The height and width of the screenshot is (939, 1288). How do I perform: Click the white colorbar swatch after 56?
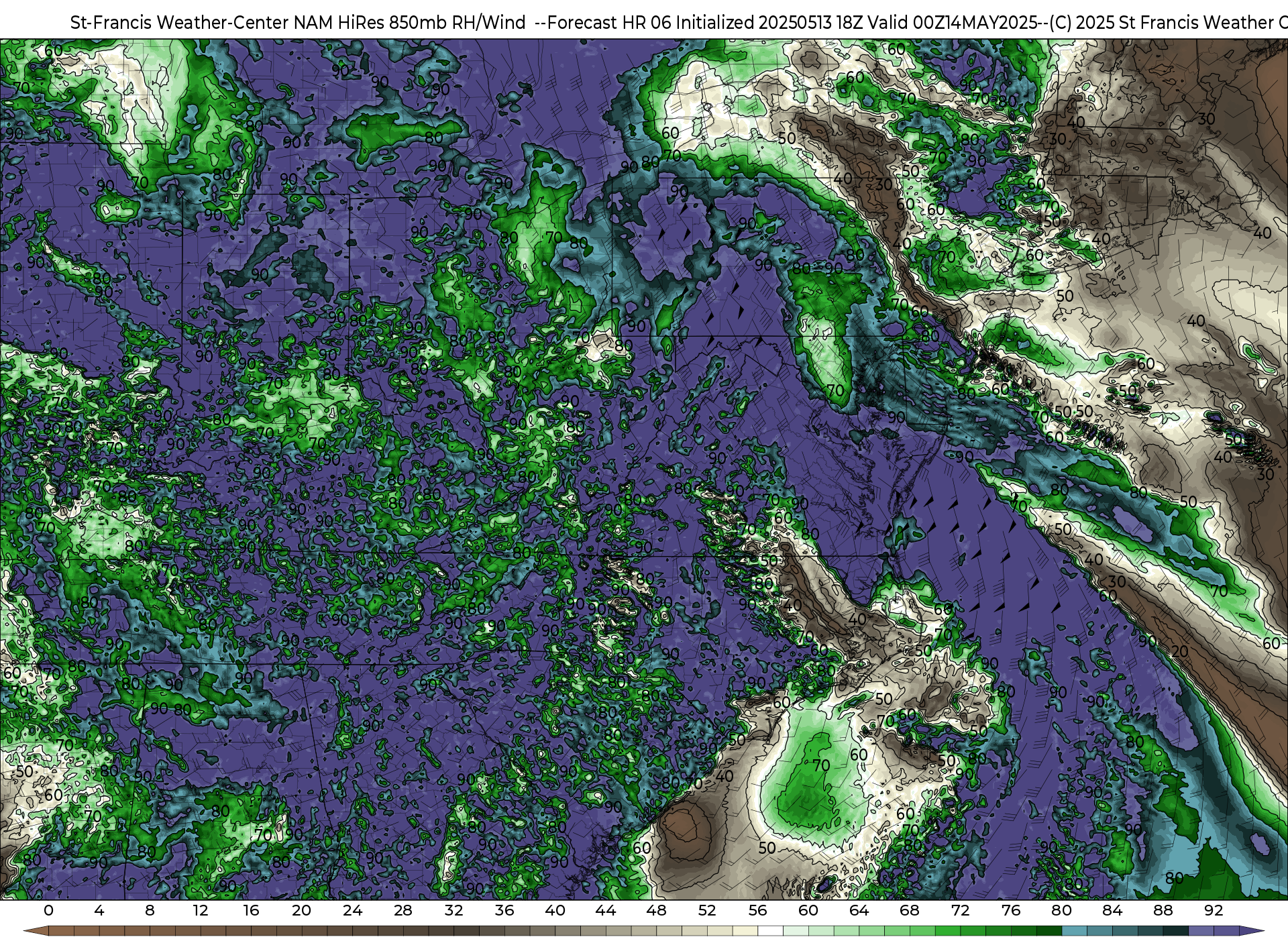(x=771, y=931)
